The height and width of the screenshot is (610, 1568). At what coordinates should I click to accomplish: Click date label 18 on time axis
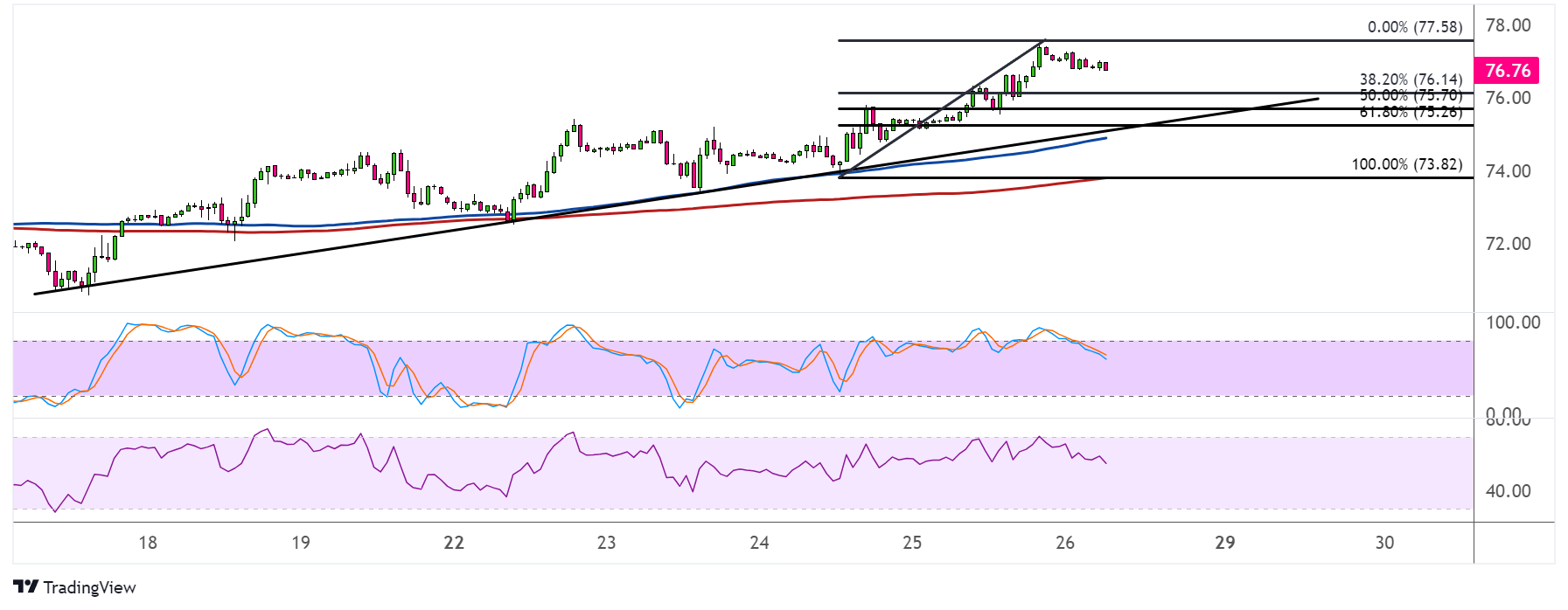148,543
